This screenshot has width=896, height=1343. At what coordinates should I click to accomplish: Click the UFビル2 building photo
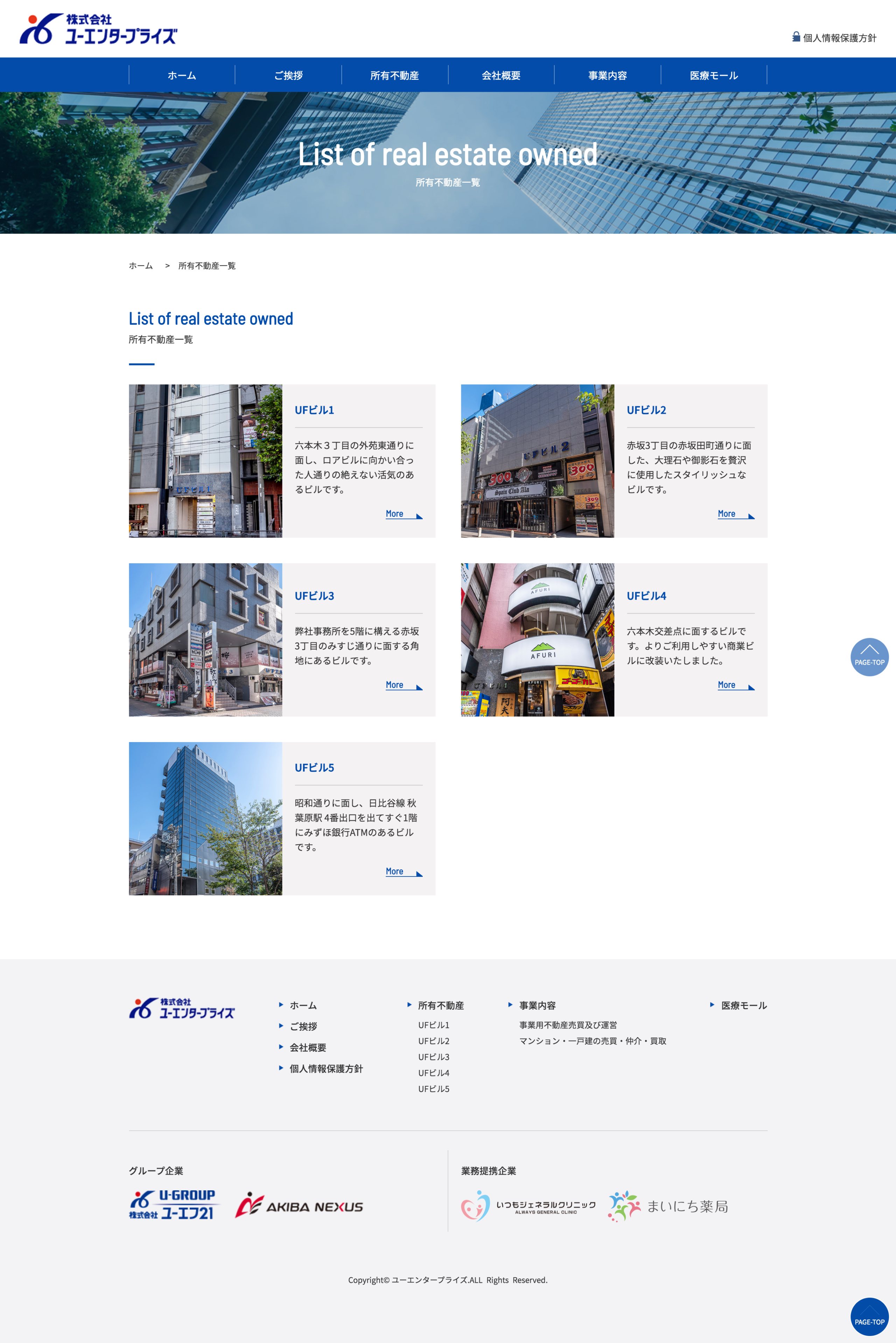537,461
